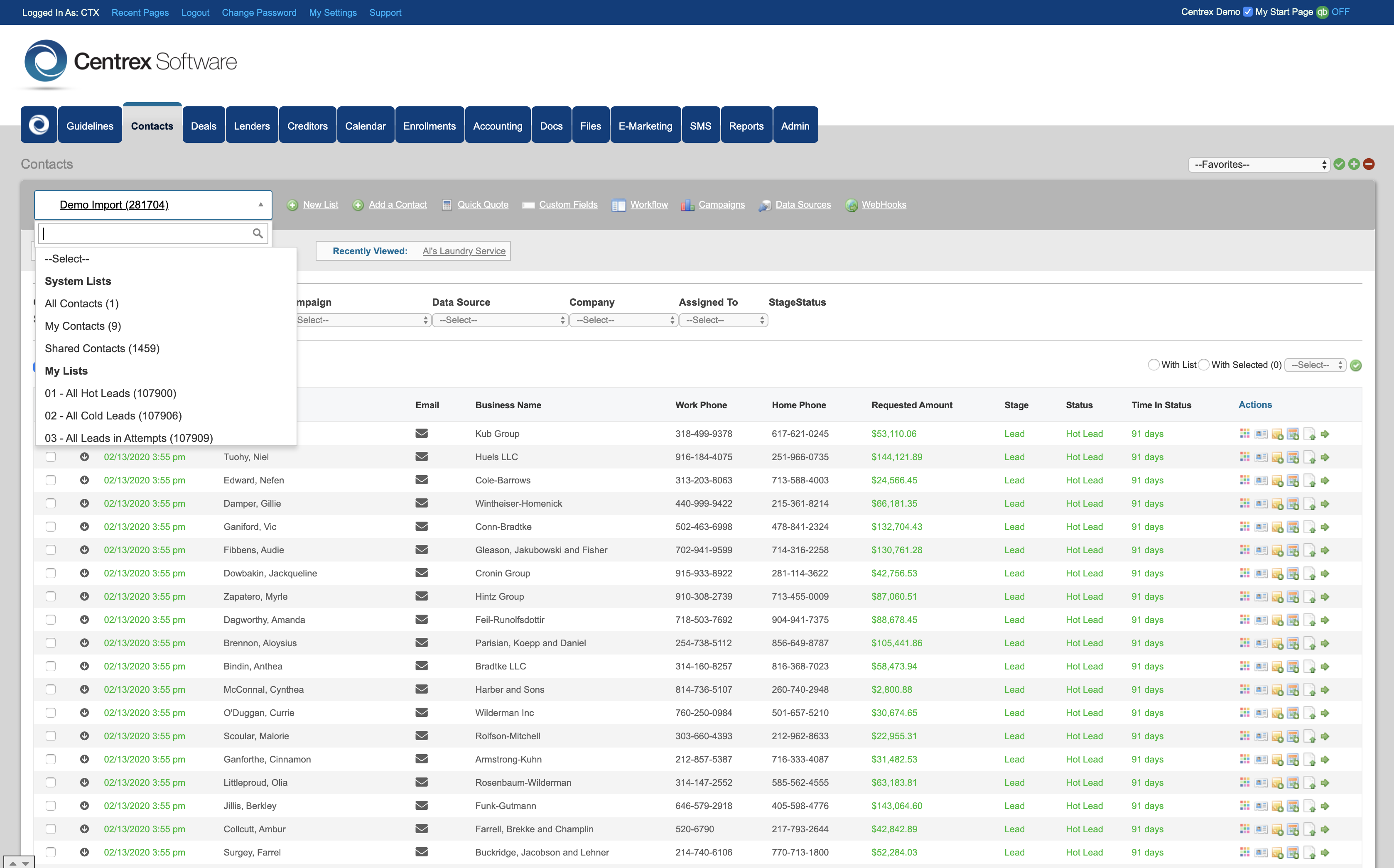1394x868 pixels.
Task: Open the Assigned To filter dropdown
Action: pos(724,320)
